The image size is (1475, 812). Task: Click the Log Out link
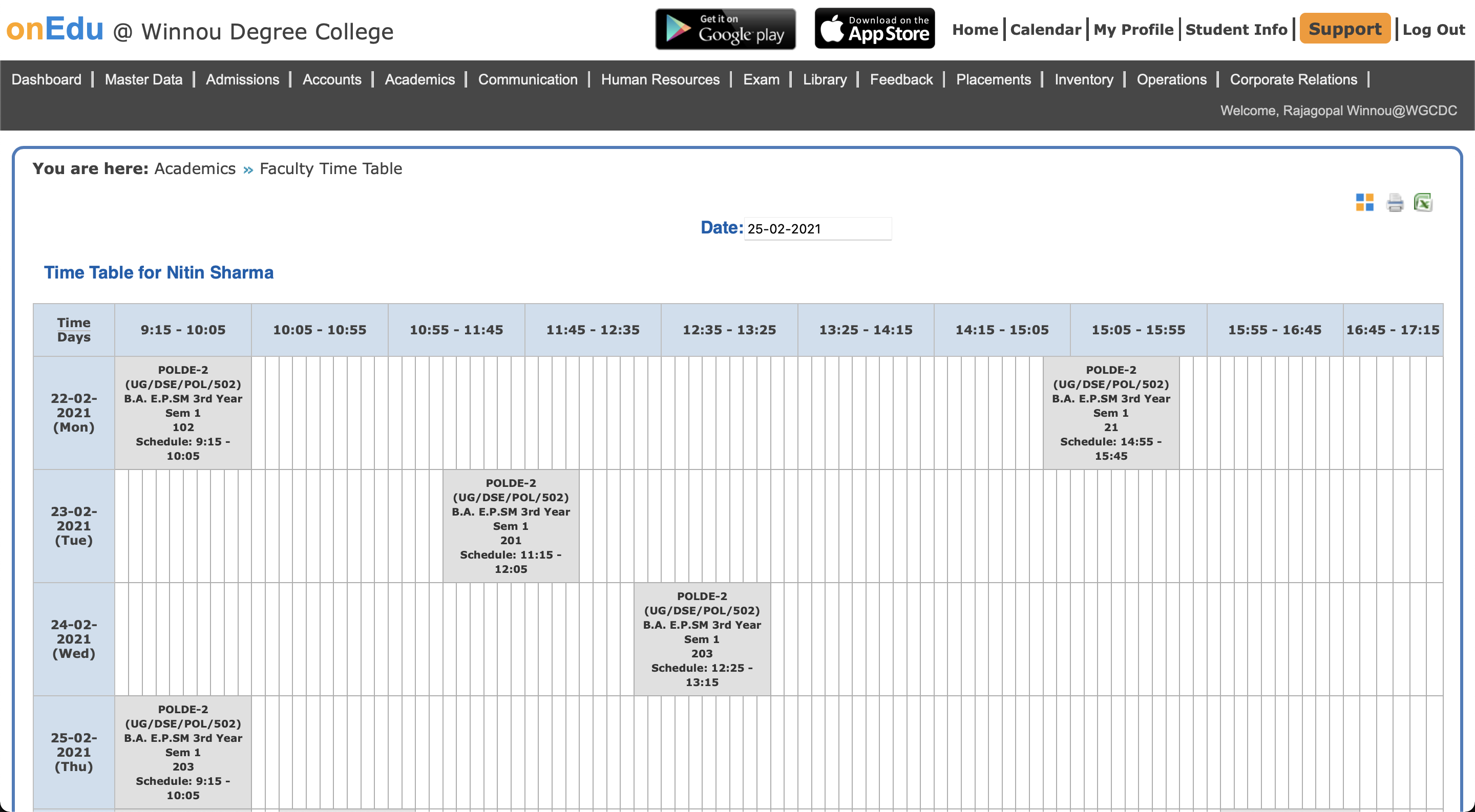tap(1433, 30)
